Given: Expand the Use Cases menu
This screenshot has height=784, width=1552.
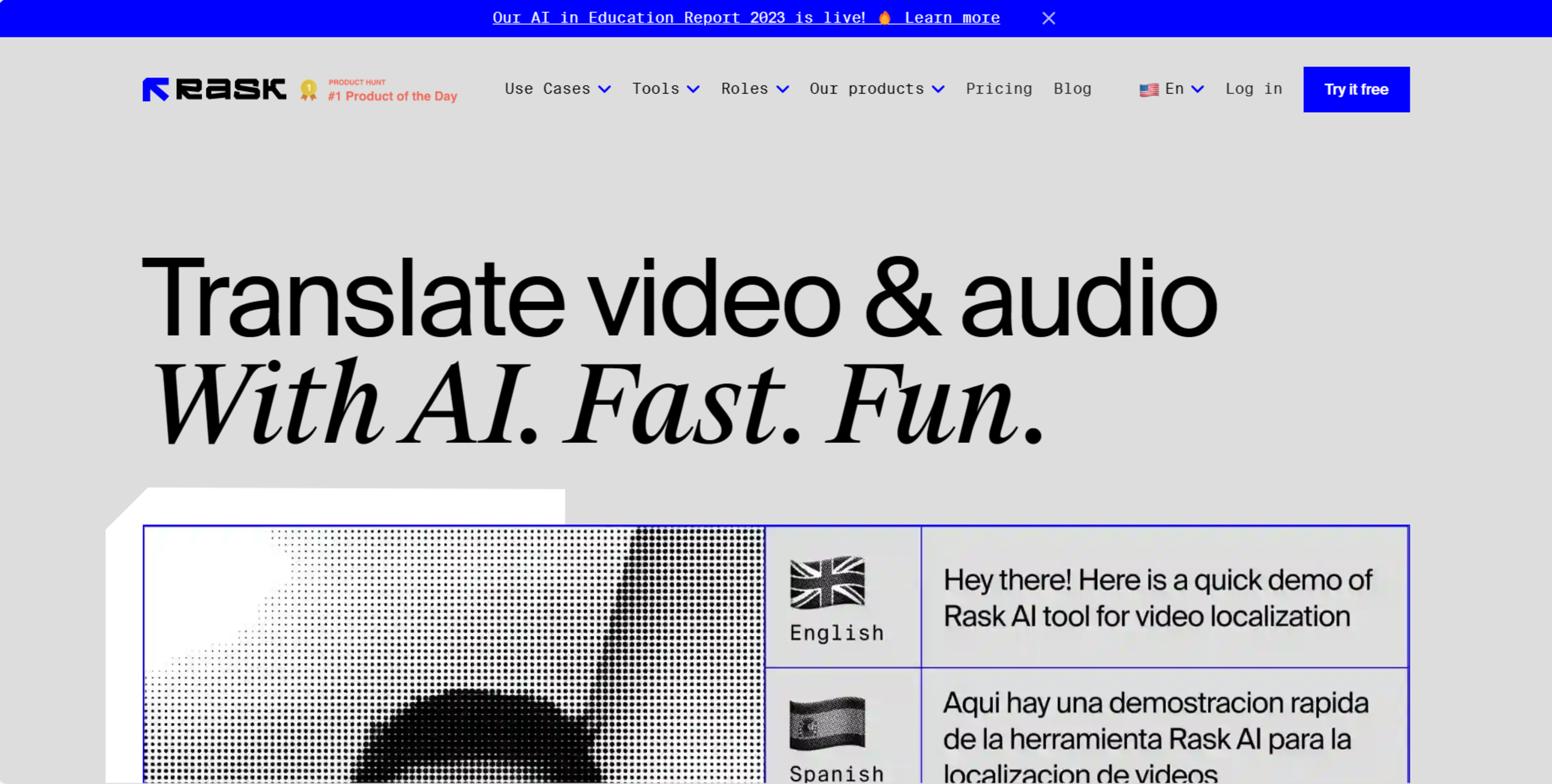Looking at the screenshot, I should [x=558, y=89].
